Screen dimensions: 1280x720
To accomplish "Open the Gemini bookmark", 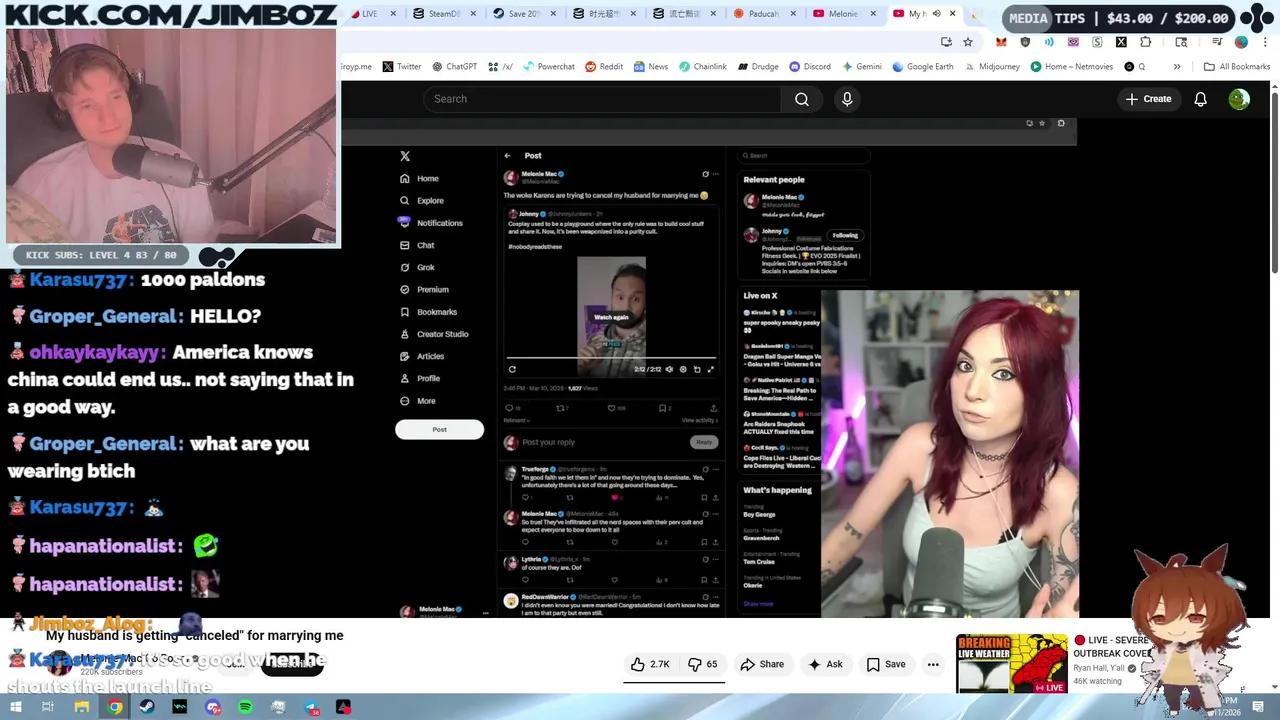I will click(x=862, y=67).
